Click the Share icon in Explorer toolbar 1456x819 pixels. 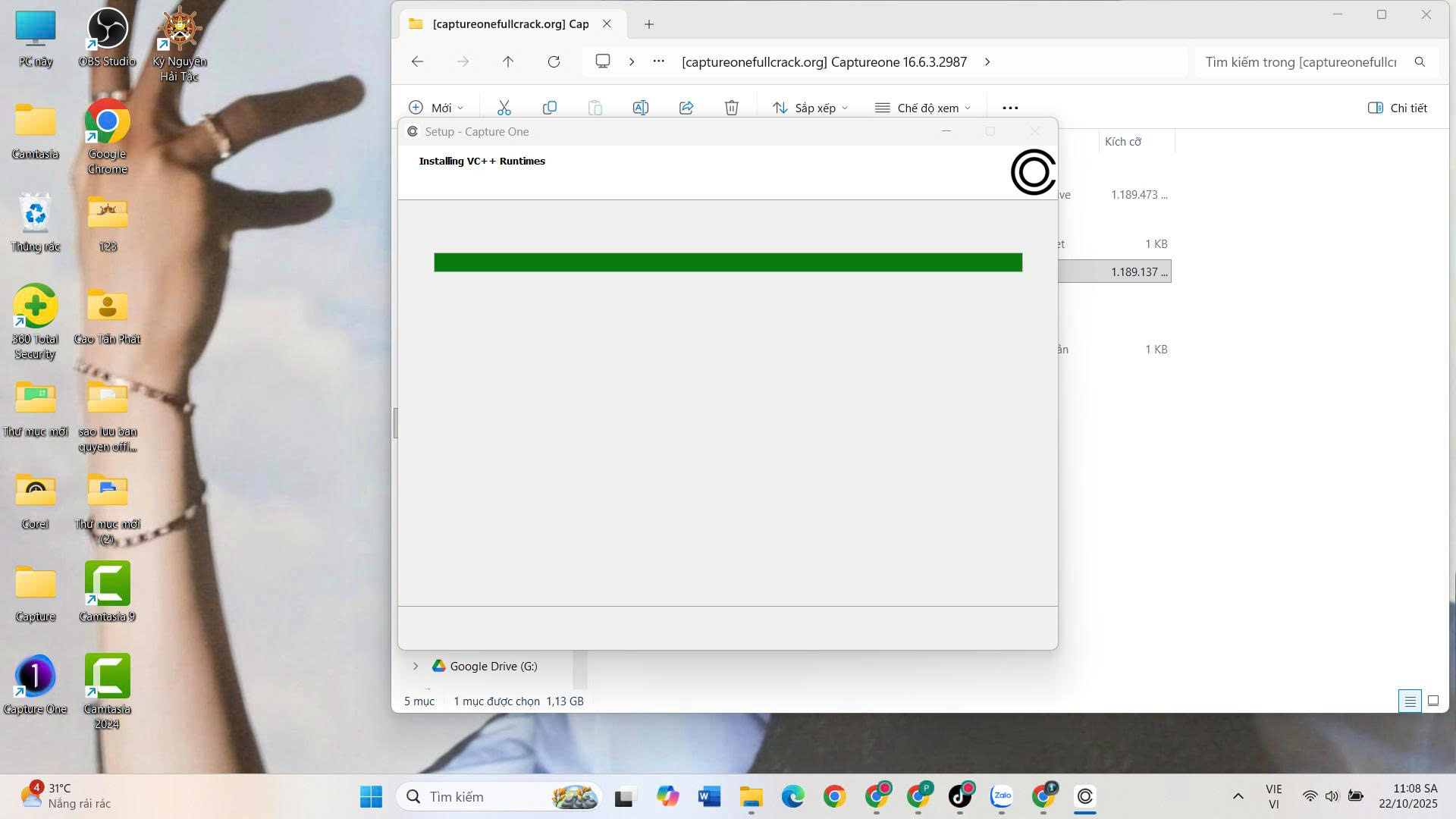coord(686,108)
